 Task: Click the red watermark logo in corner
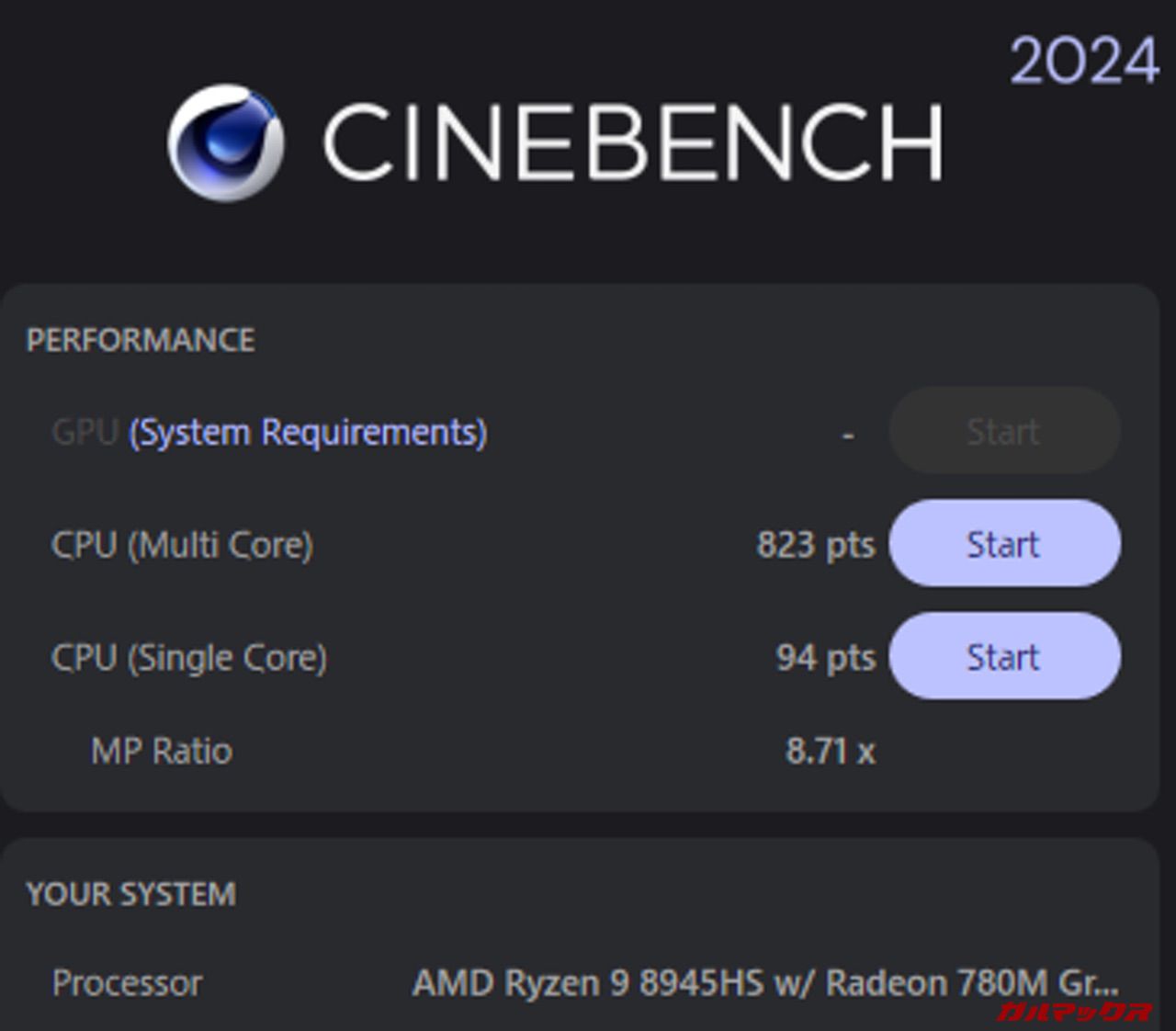[1073, 1012]
